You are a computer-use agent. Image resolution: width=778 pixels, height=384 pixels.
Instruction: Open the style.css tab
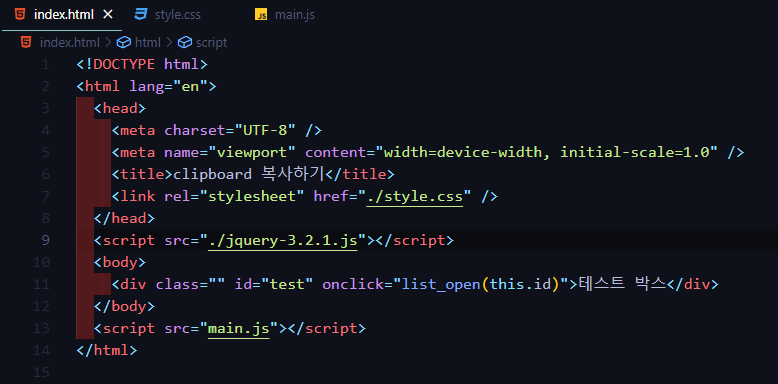(x=177, y=15)
